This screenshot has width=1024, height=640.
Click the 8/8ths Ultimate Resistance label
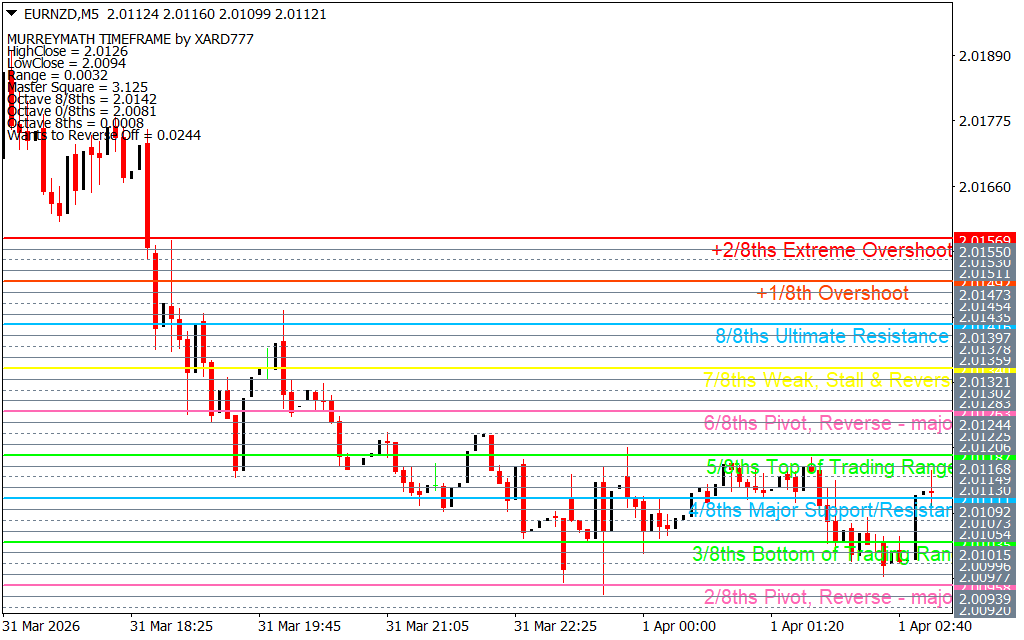831,336
